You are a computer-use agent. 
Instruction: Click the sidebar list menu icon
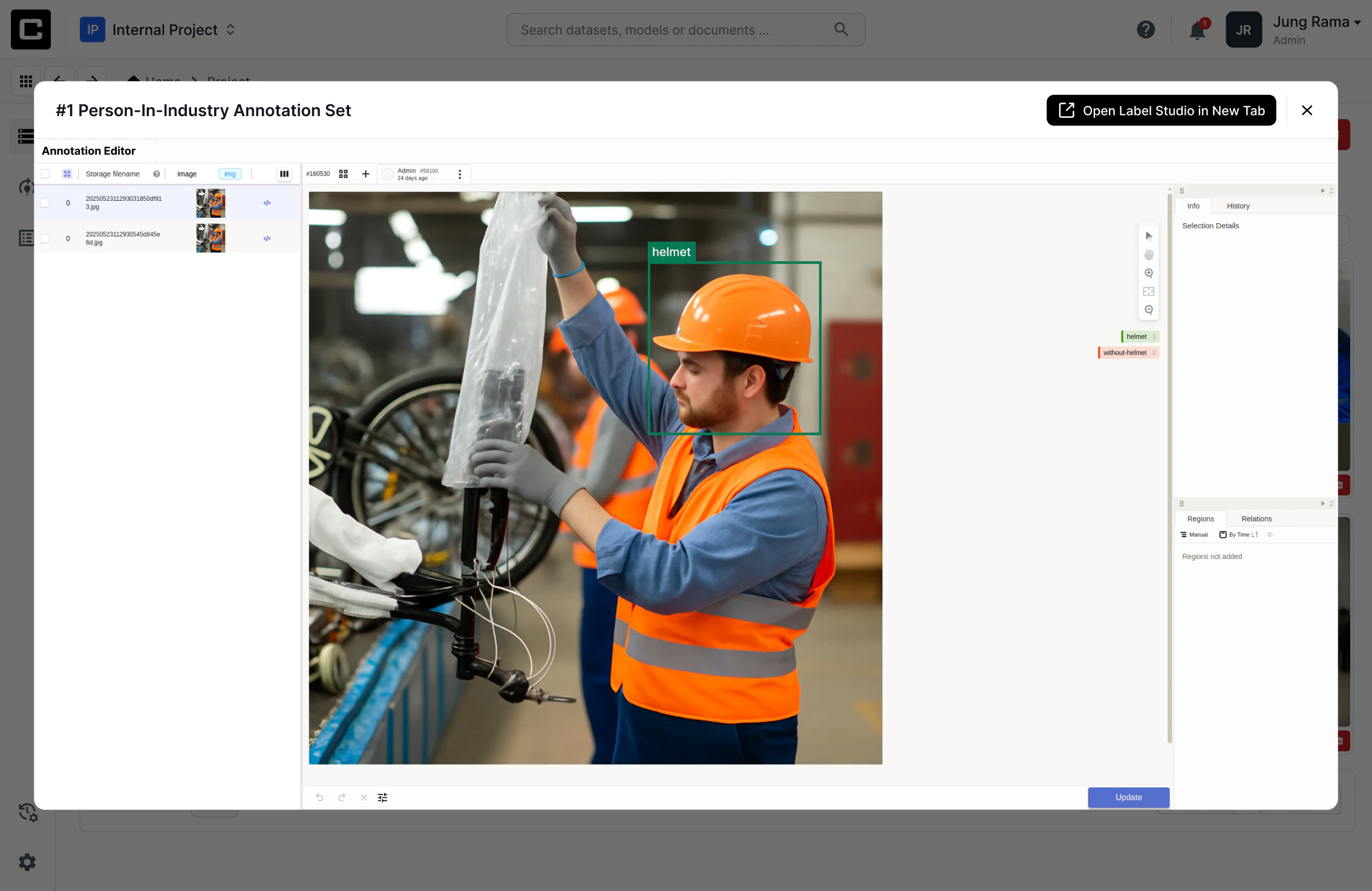26,136
